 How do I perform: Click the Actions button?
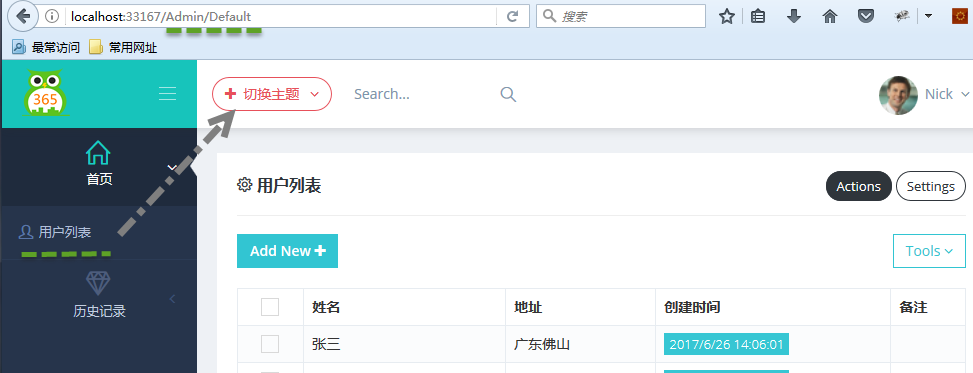click(x=859, y=186)
